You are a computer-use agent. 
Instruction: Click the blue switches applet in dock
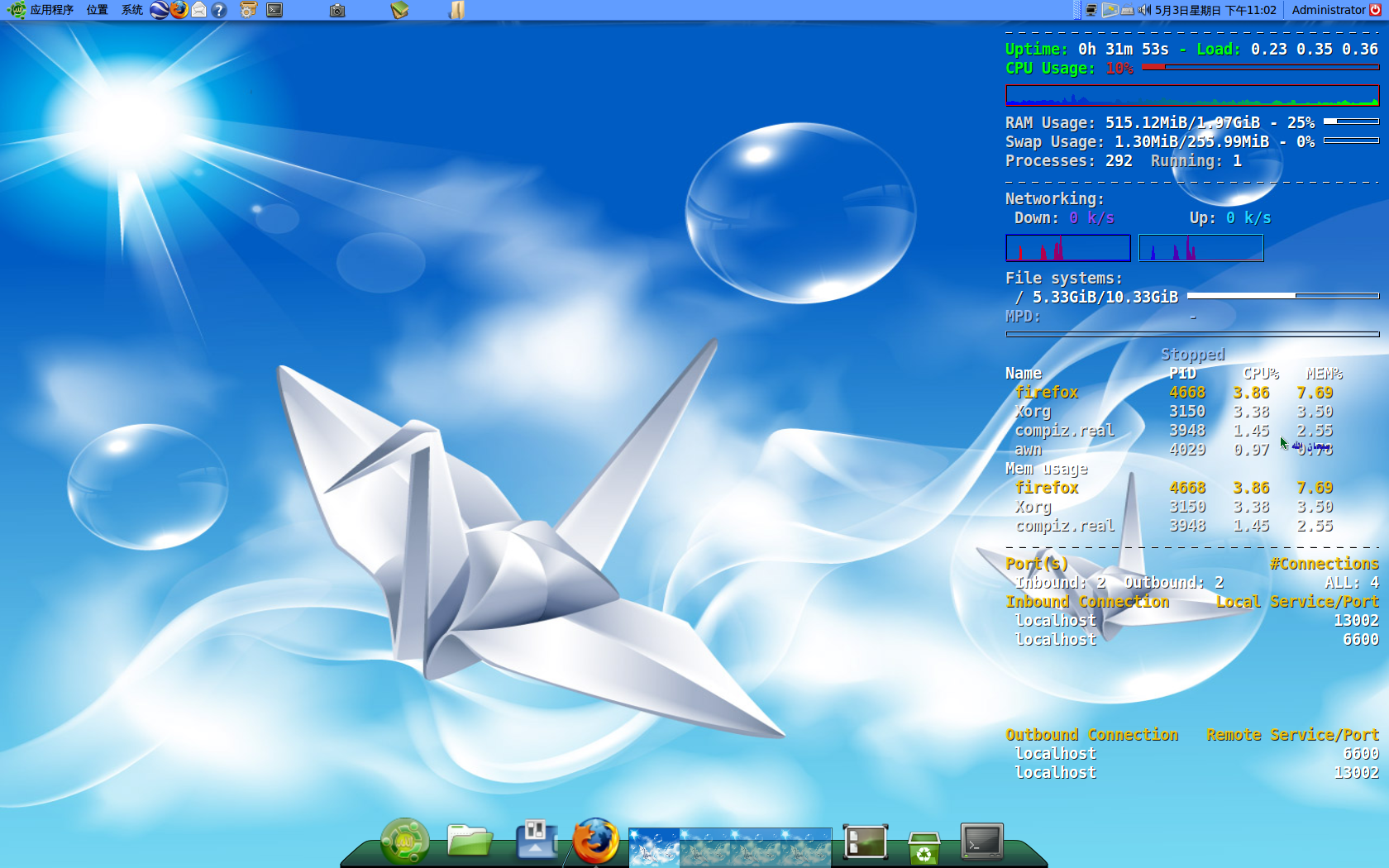click(x=536, y=840)
